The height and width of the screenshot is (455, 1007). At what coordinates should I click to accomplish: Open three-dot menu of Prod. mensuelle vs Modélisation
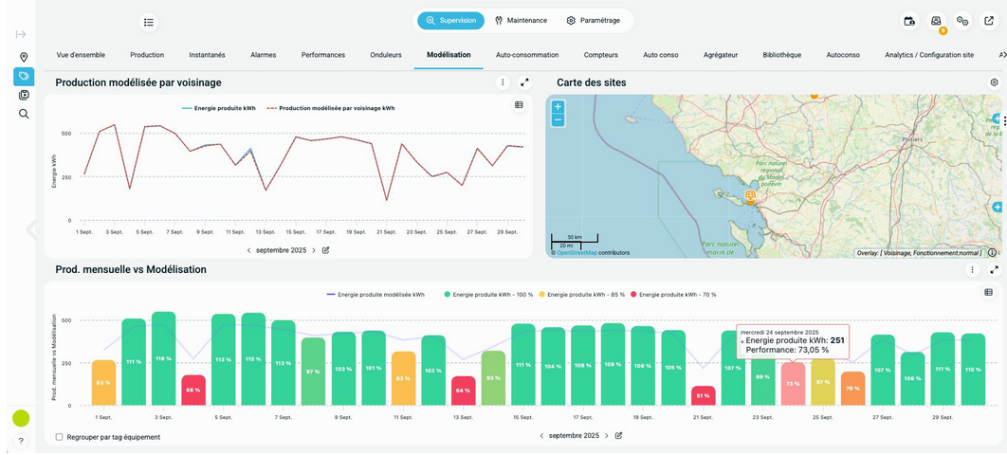(972, 270)
